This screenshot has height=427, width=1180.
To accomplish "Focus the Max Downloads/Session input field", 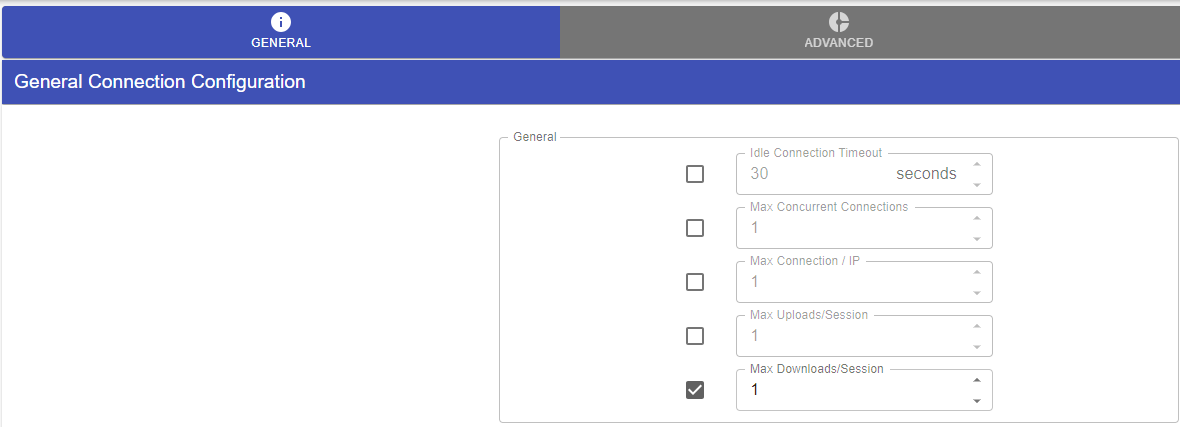I will 850,390.
